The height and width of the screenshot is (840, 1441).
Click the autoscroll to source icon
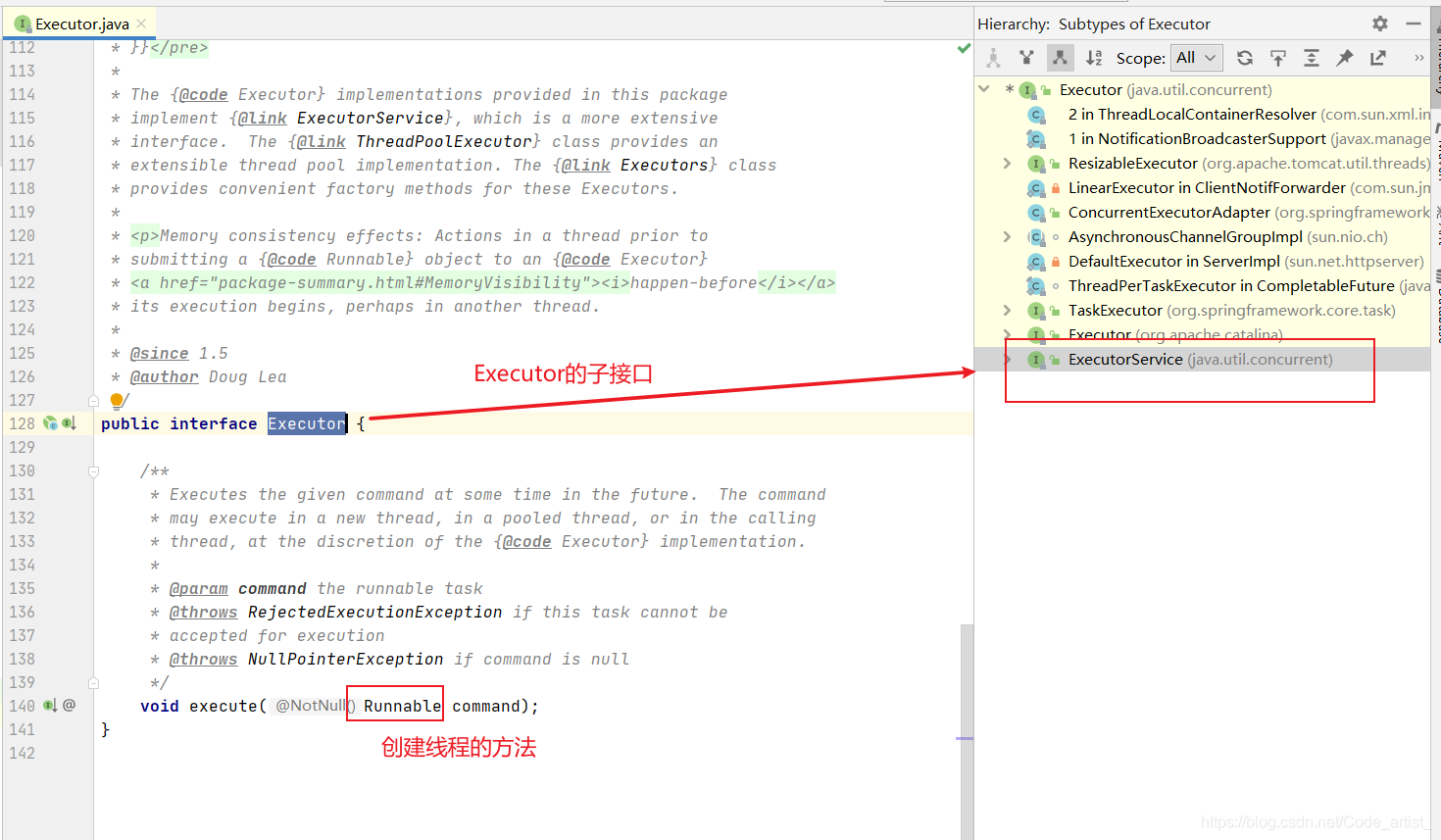[1278, 58]
